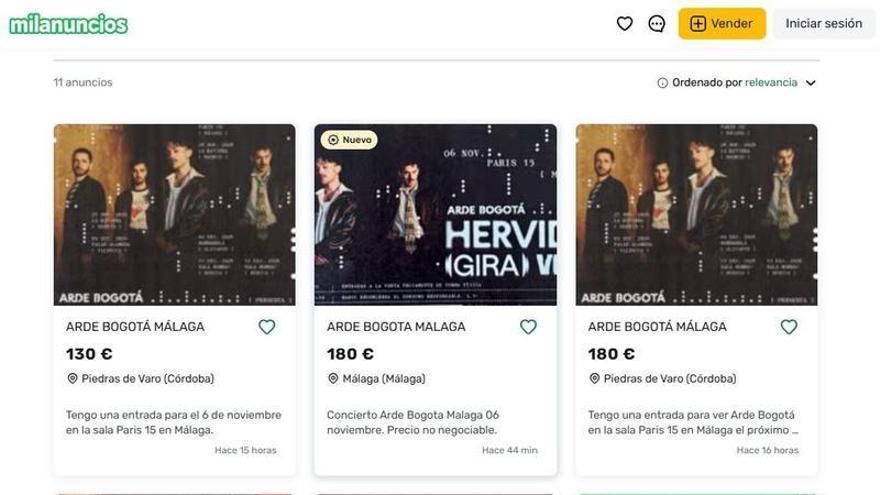Click the Málaga (Málaga) location text

pyautogui.click(x=384, y=379)
